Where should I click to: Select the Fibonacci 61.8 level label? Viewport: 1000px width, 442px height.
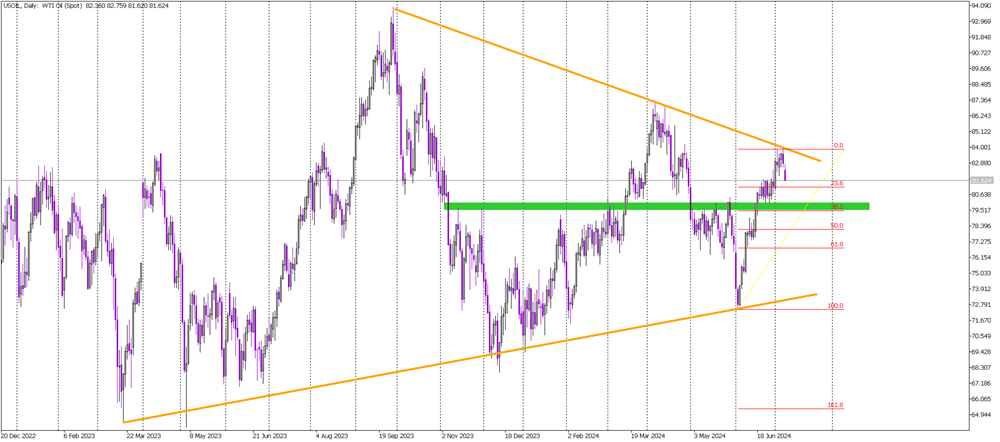(838, 244)
